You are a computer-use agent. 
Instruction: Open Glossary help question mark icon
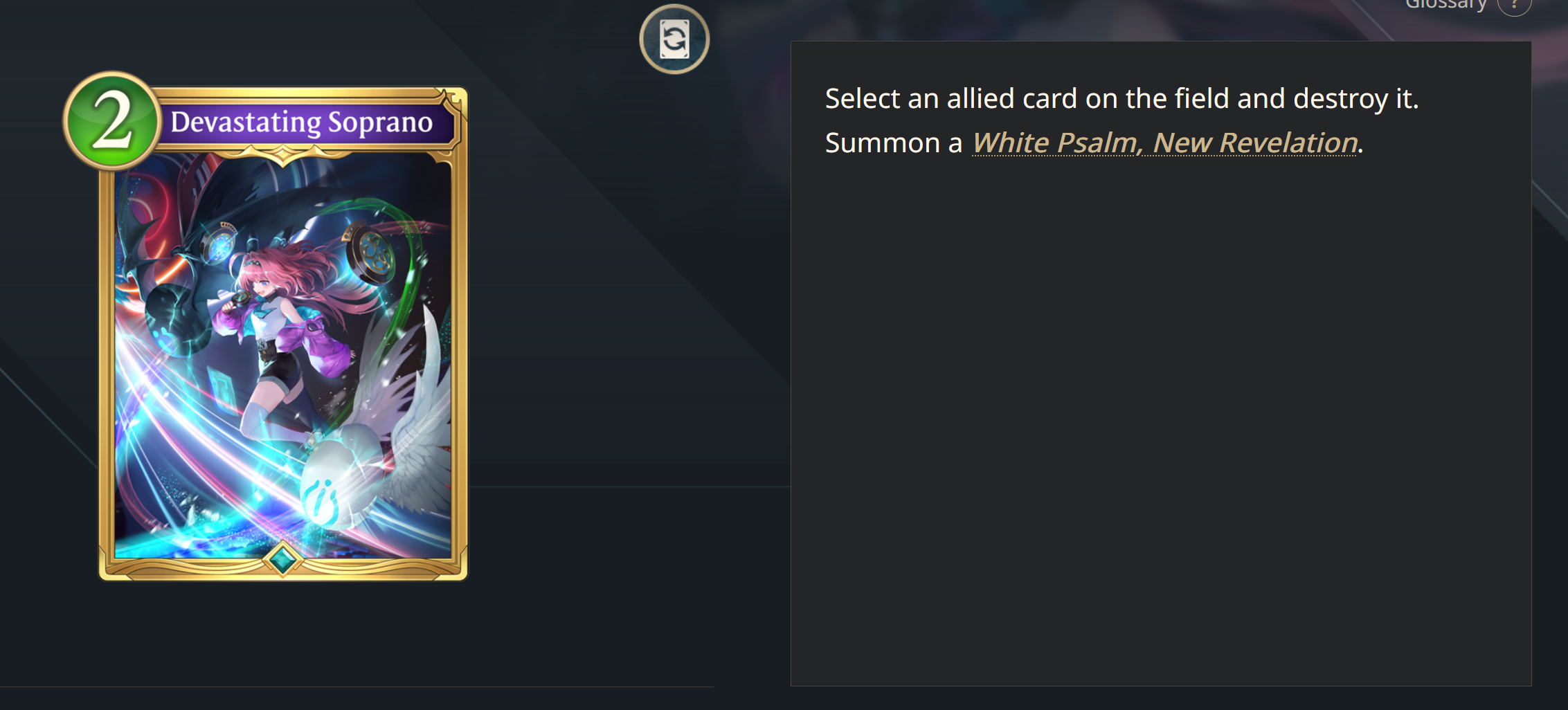point(1514,4)
